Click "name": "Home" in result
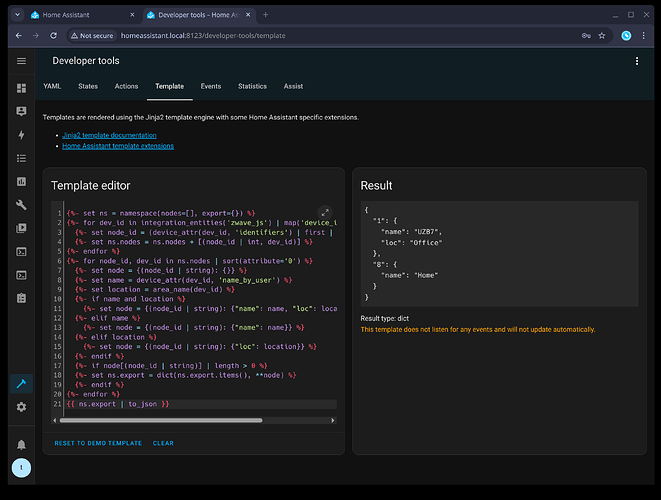Image resolution: width=661 pixels, height=500 pixels. pos(409,275)
